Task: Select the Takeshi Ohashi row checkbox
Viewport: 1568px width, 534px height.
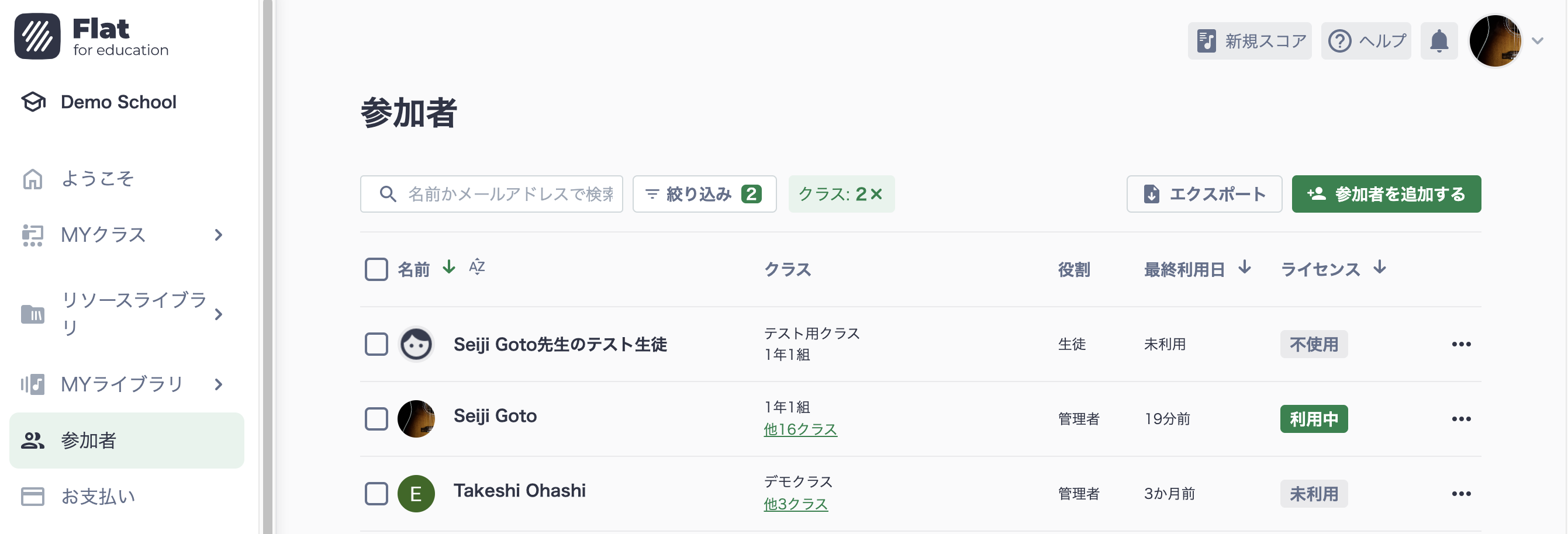Action: [376, 494]
